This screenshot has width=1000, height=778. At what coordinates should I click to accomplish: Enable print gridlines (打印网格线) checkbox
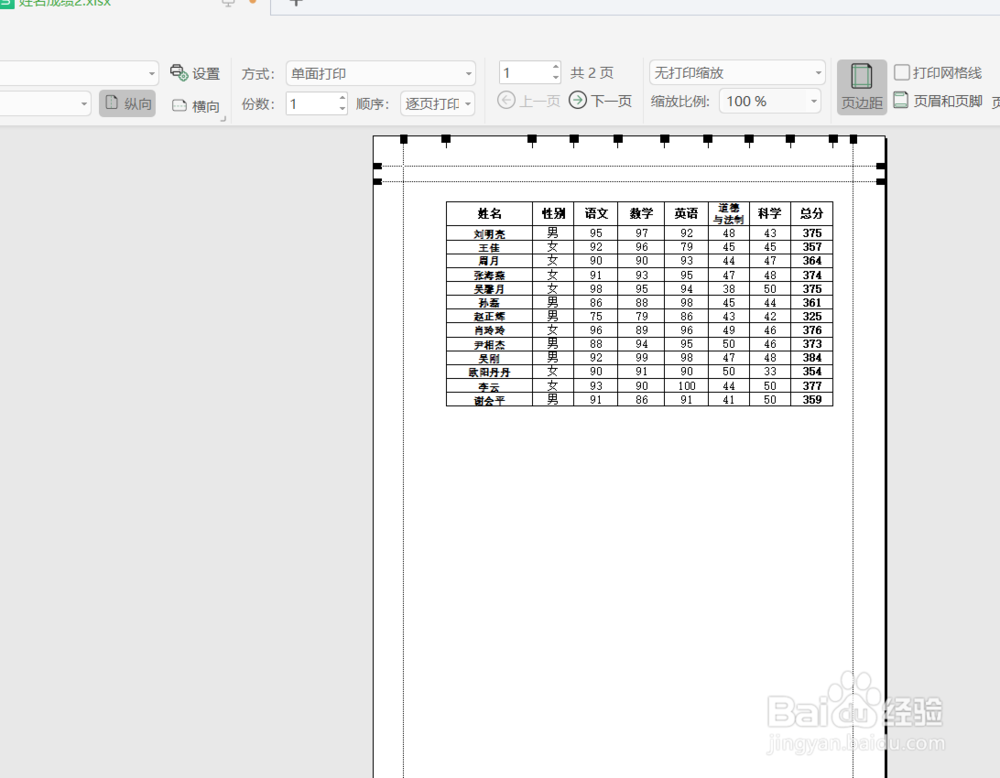[x=901, y=73]
